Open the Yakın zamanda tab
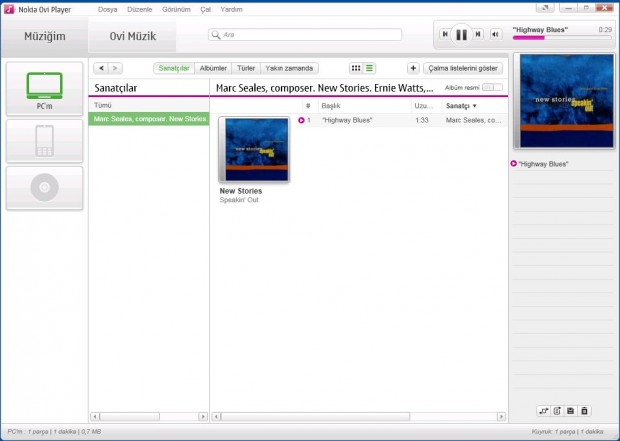The width and height of the screenshot is (620, 441). (289, 68)
